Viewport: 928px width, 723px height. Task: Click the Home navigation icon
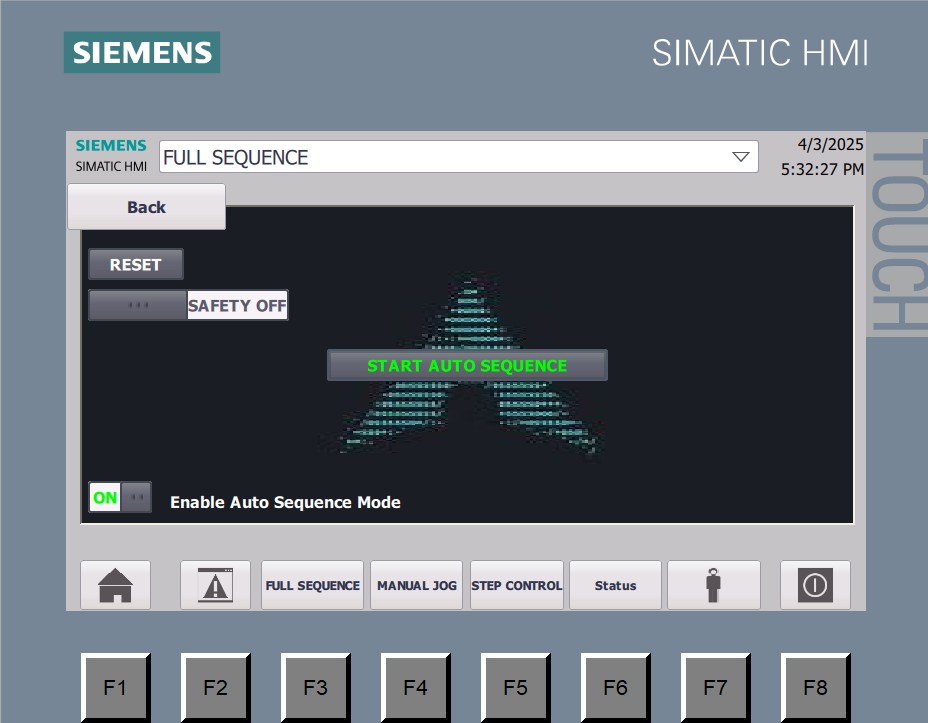pos(114,585)
